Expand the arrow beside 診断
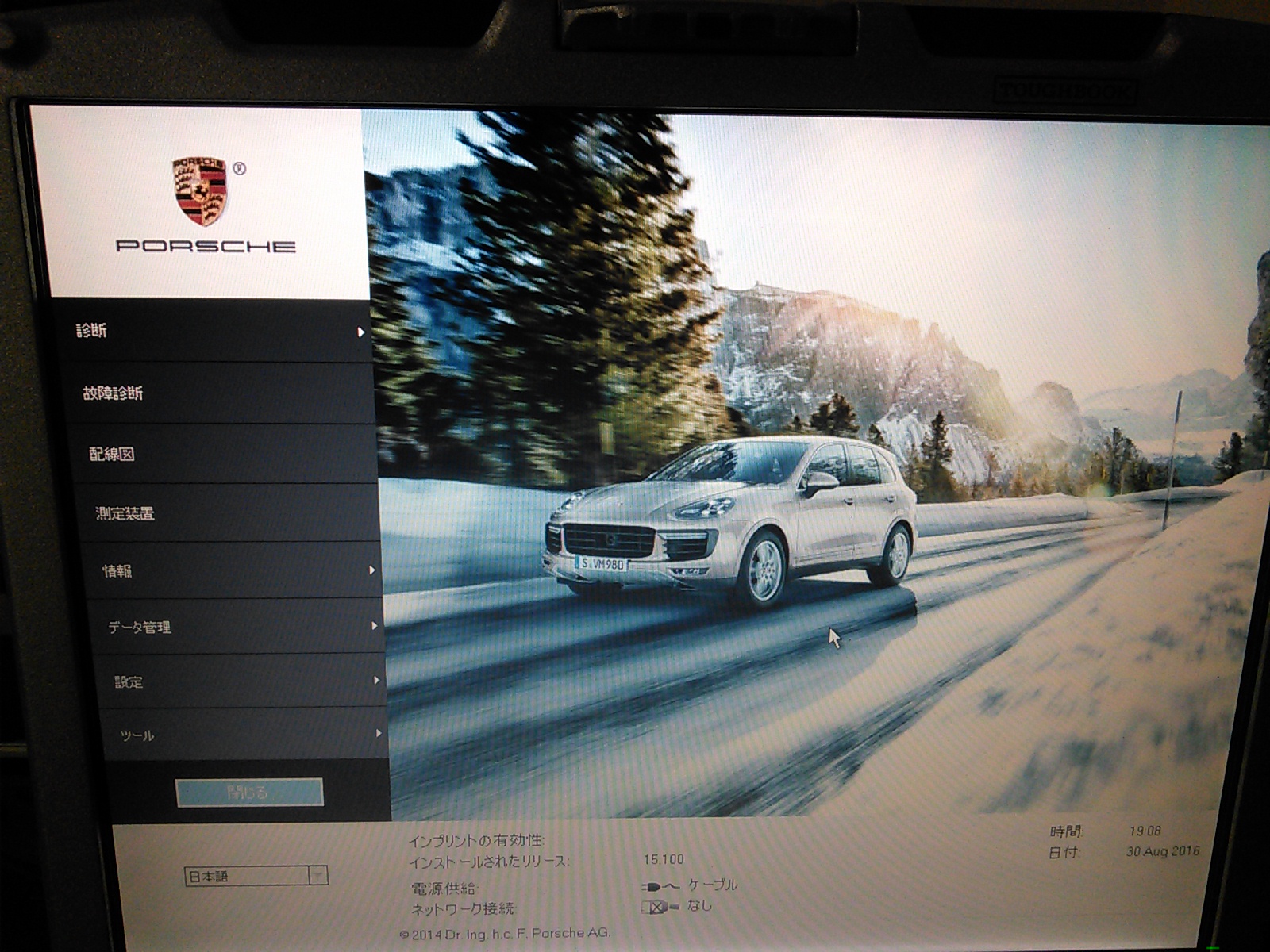Image resolution: width=1270 pixels, height=952 pixels. 361,332
